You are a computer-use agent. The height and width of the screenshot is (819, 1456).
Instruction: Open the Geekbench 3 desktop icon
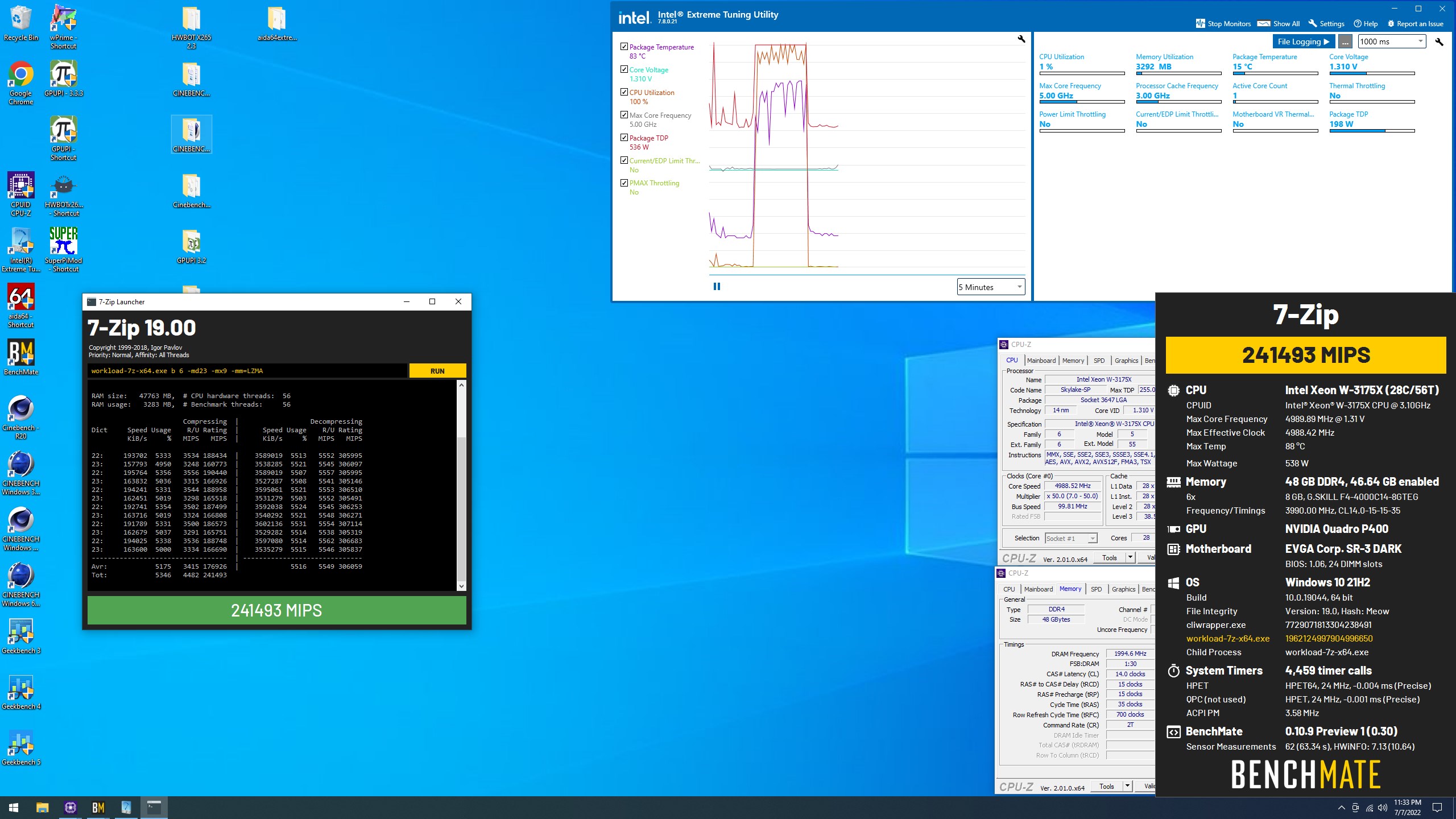[x=21, y=636]
